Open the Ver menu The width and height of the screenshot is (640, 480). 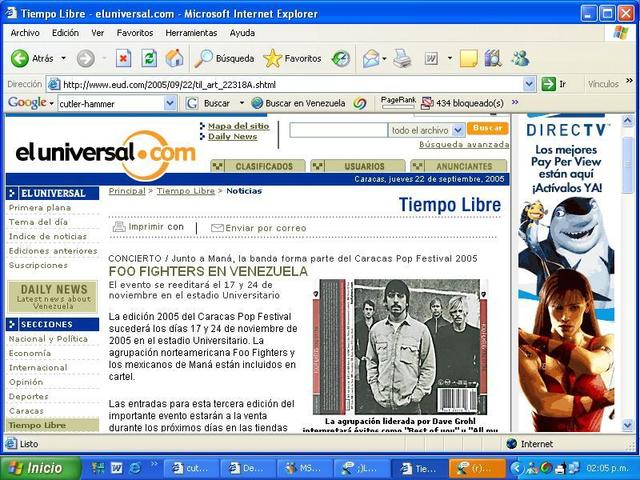click(x=98, y=33)
